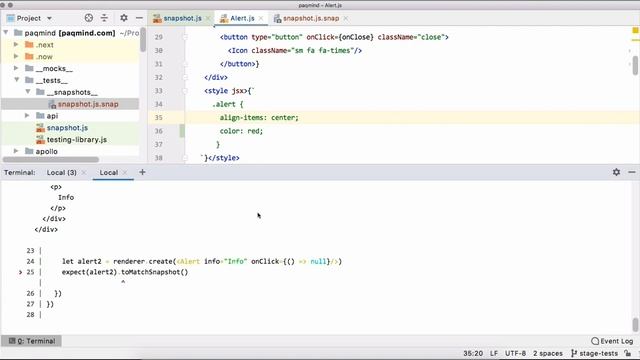Click the .now folder icon
Viewport: 640px width, 360px height.
tap(29, 56)
